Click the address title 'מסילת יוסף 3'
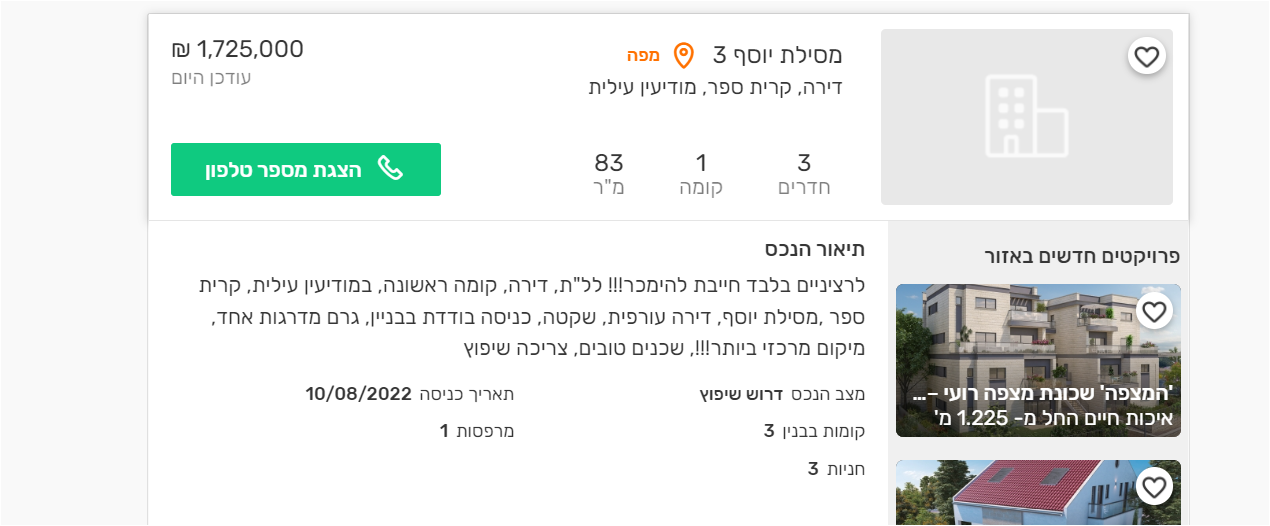This screenshot has width=1270, height=526. pyautogui.click(x=778, y=55)
